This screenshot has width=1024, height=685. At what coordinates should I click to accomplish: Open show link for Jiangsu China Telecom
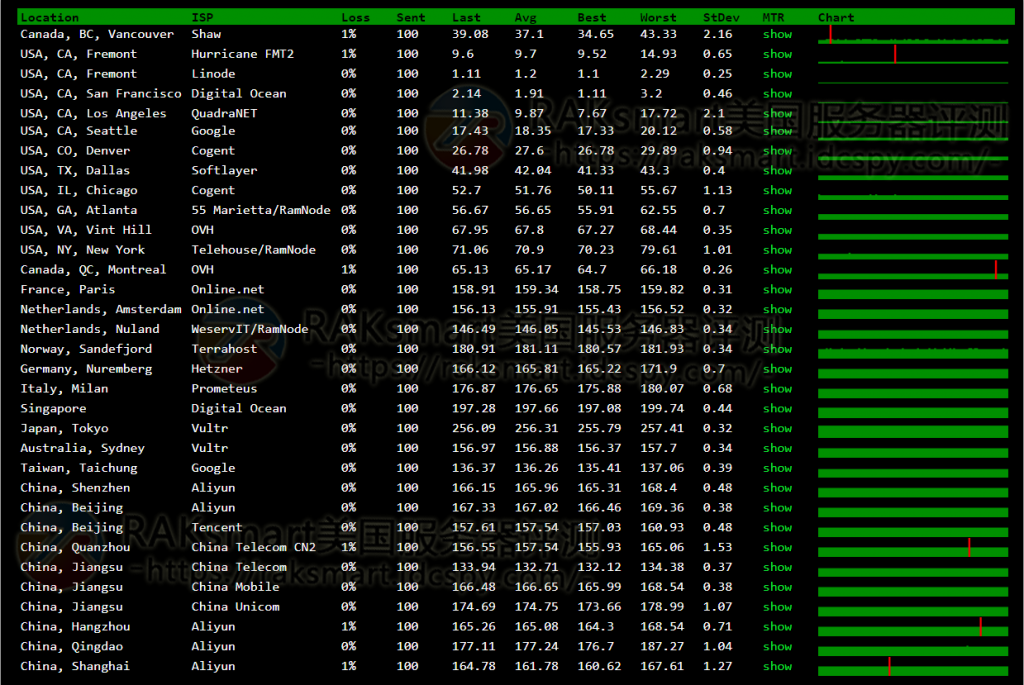777,567
